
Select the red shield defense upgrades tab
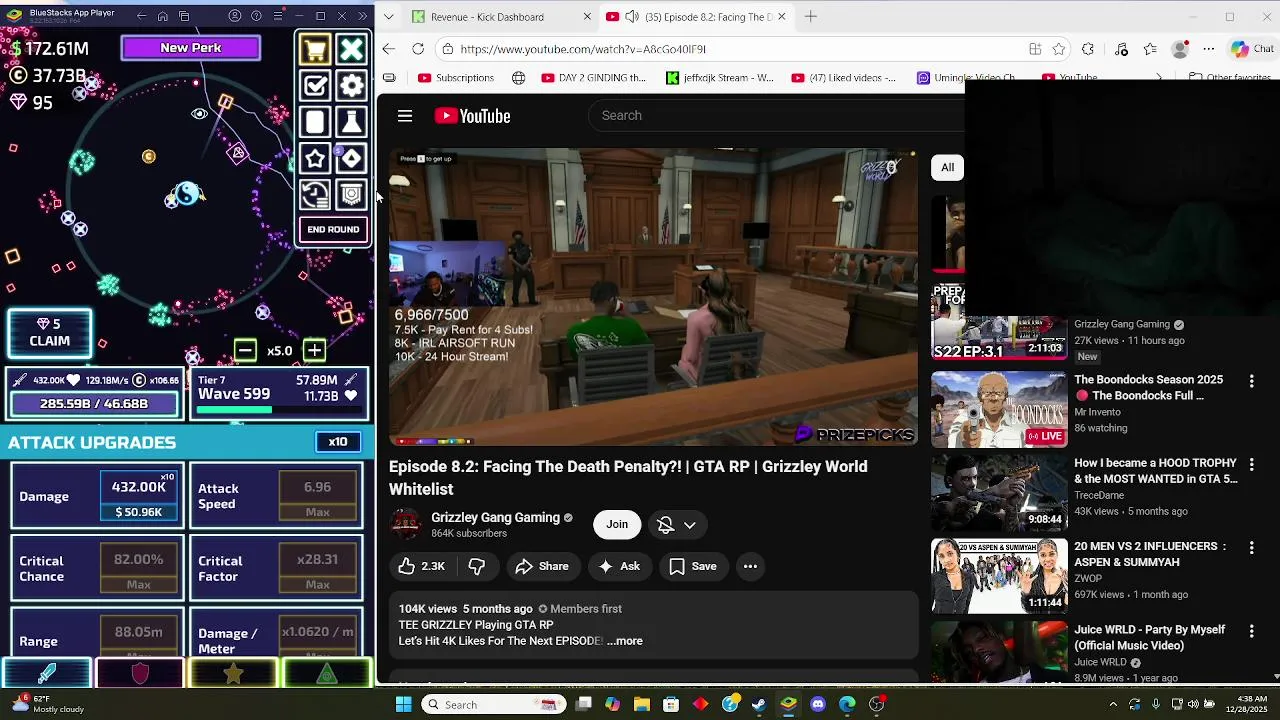tap(140, 674)
